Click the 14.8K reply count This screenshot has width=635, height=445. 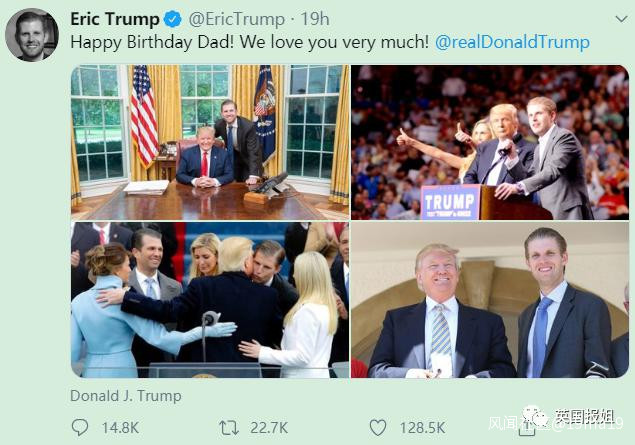click(120, 428)
